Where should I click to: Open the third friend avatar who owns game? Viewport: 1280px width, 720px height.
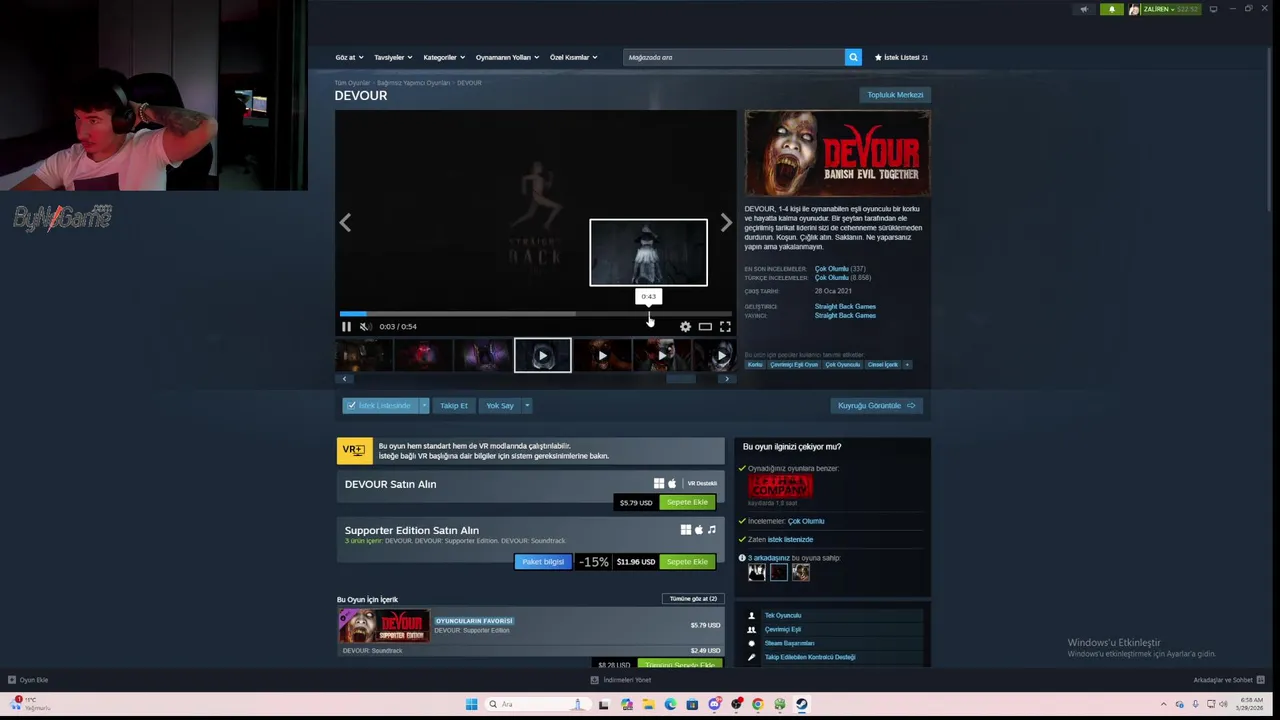pos(801,572)
